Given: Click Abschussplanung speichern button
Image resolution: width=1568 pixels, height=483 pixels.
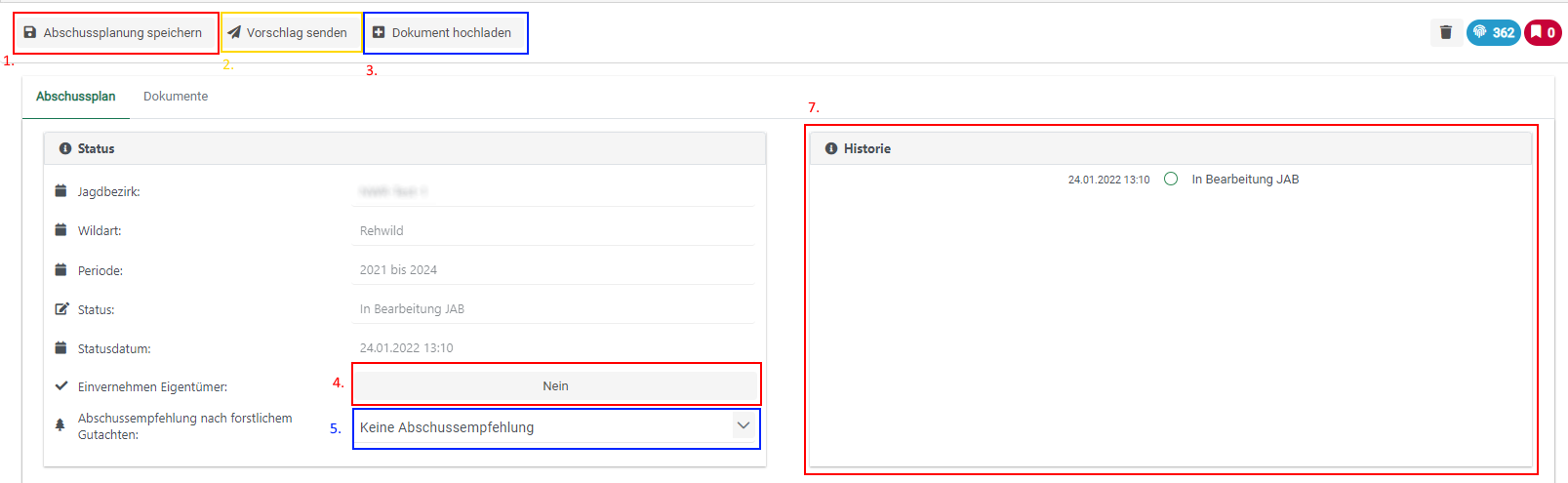Looking at the screenshot, I should click(113, 33).
